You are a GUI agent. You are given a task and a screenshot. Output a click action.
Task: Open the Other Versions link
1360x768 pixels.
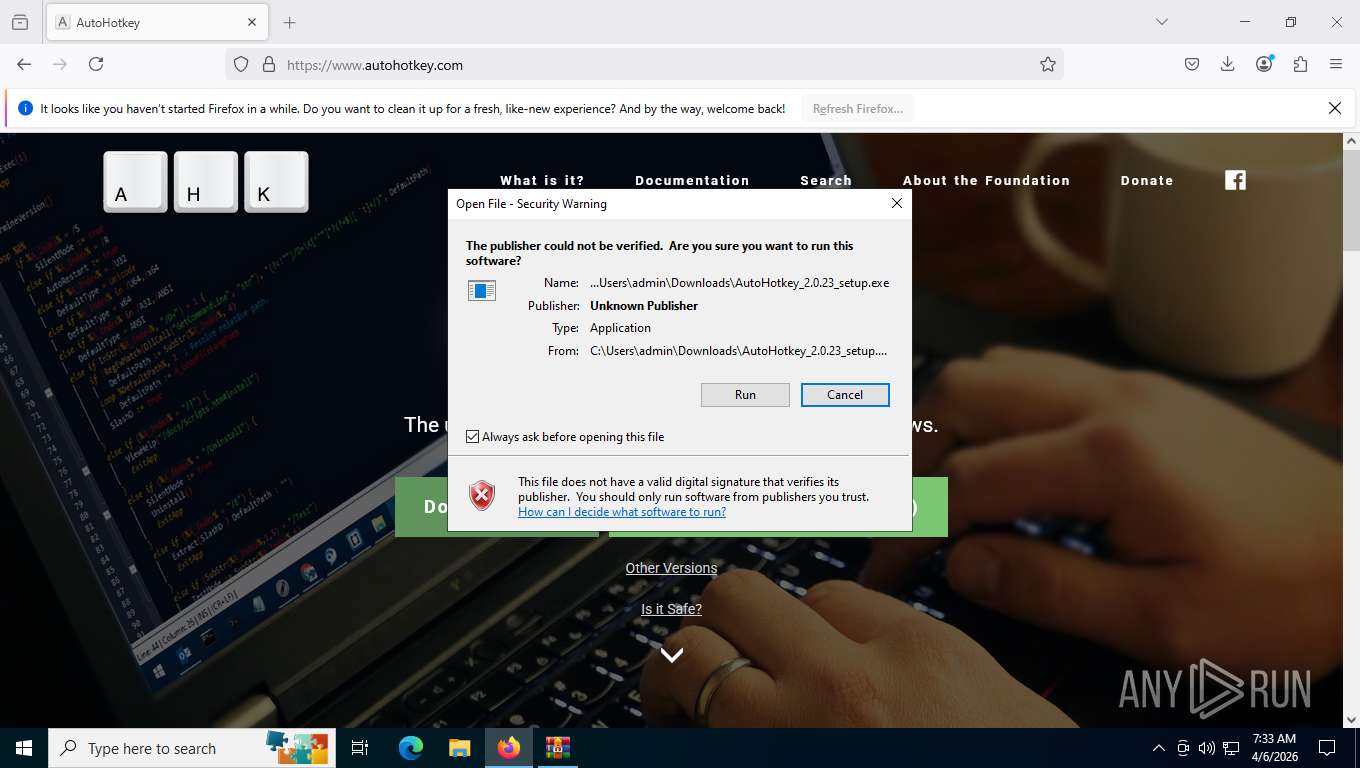pyautogui.click(x=671, y=568)
